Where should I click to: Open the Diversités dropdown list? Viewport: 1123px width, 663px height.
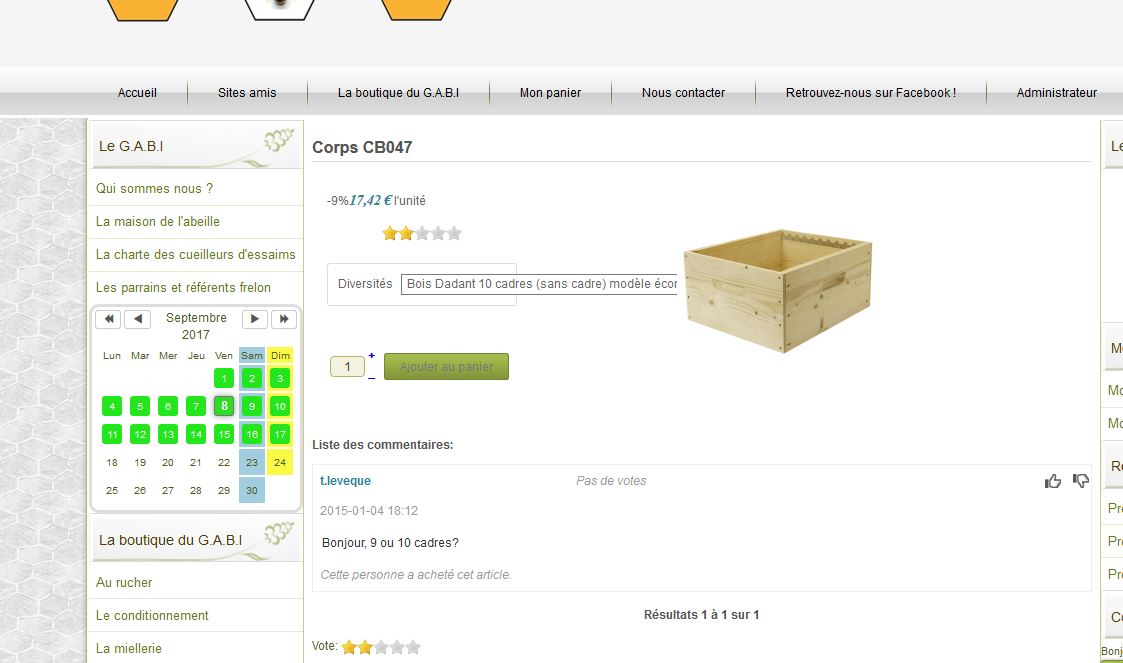[539, 284]
